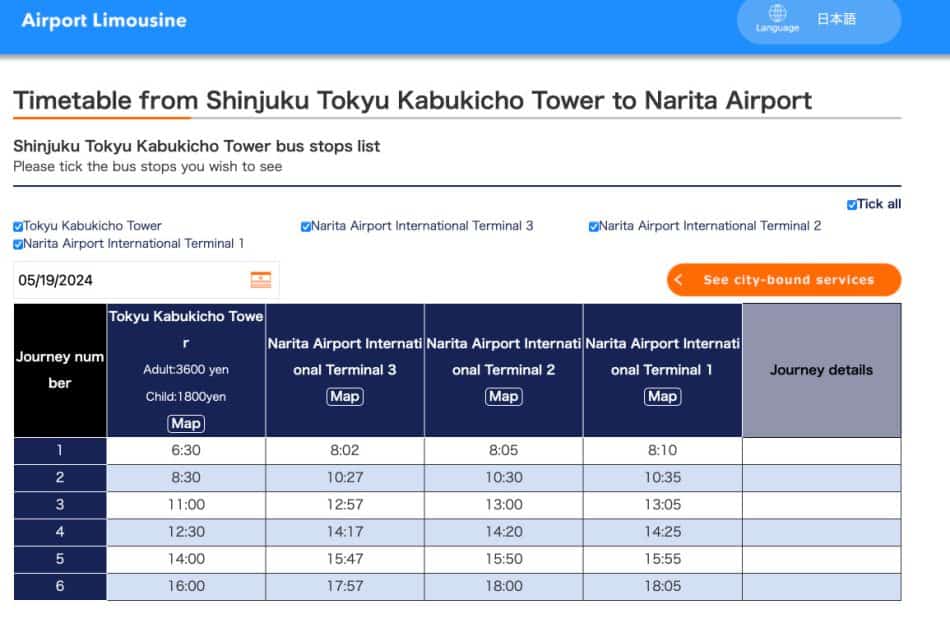Click the 6:30 departure time cell
Viewport: 950px width, 628px height.
186,451
